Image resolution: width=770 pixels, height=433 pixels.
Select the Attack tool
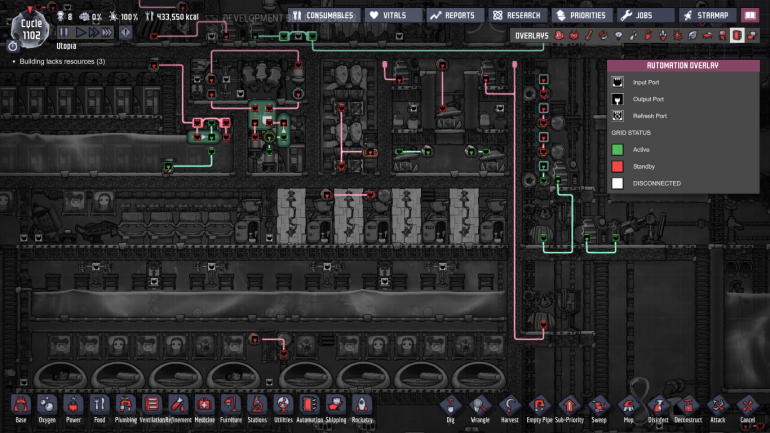[717, 408]
